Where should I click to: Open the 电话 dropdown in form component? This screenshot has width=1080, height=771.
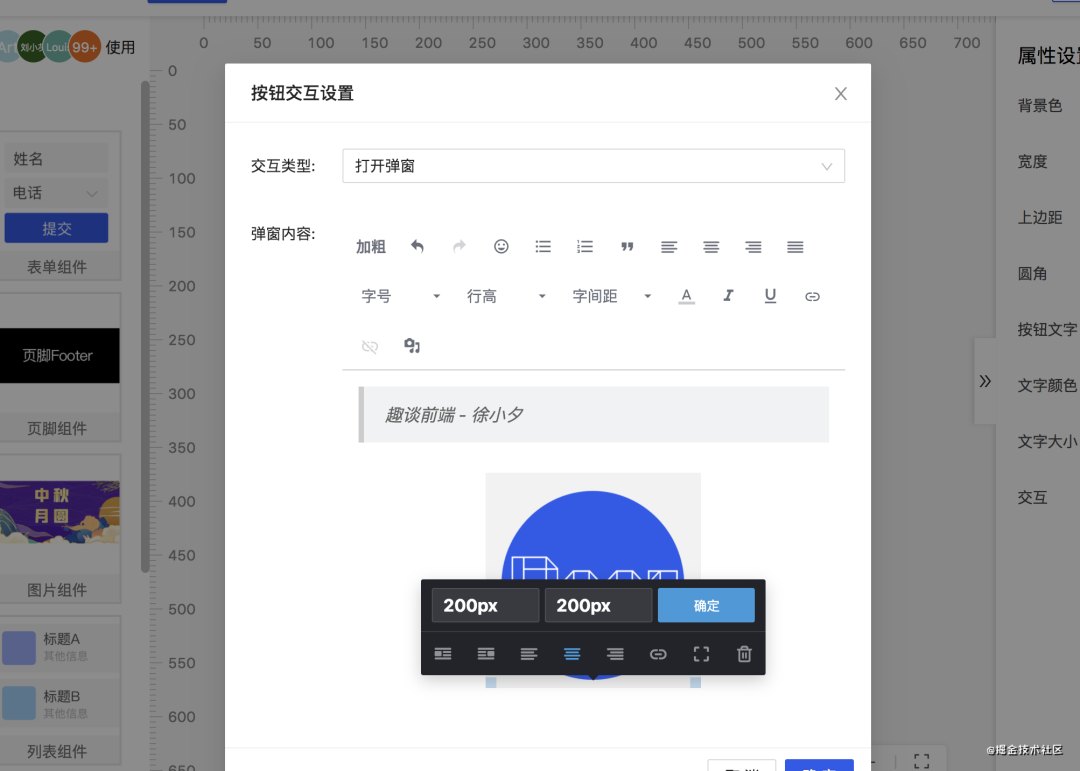[x=56, y=193]
